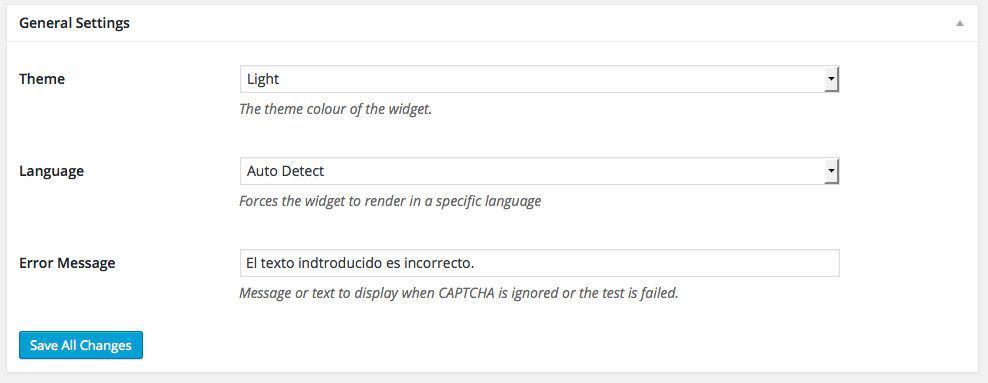Place cursor after 'incorrecto.' in error field
The width and height of the screenshot is (988, 383).
(475, 263)
